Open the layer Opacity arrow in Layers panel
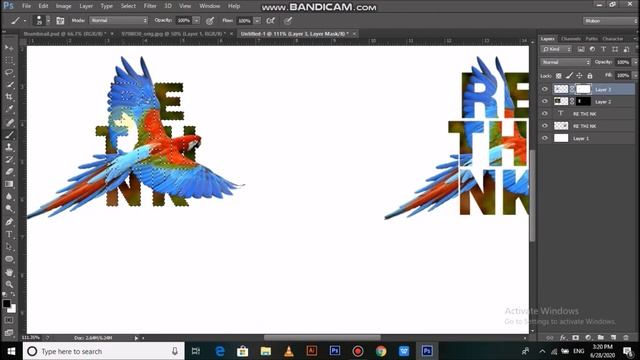Screen dimensions: 640x360 635,62
